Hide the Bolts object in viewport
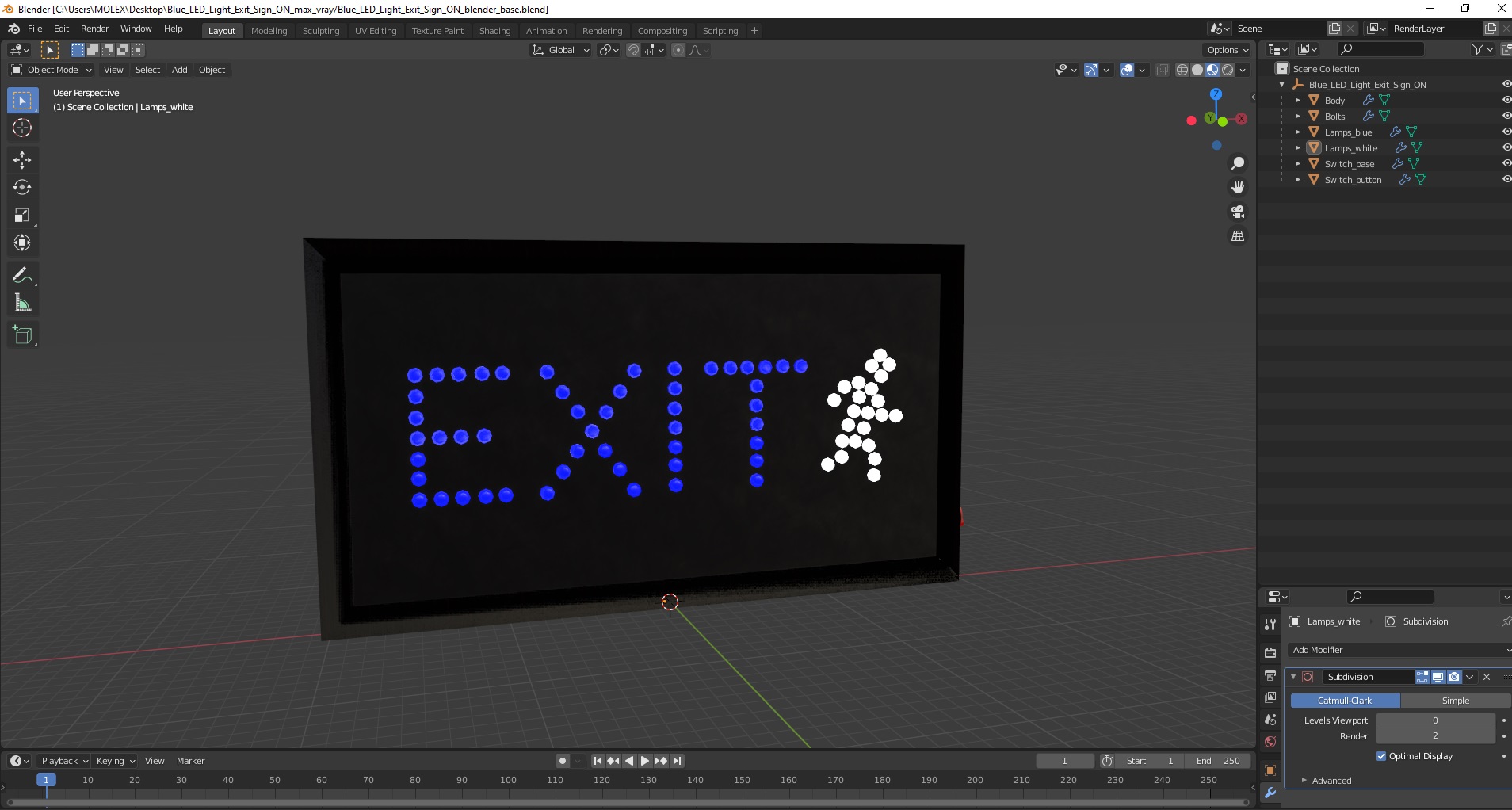1512x810 pixels. pos(1506,116)
